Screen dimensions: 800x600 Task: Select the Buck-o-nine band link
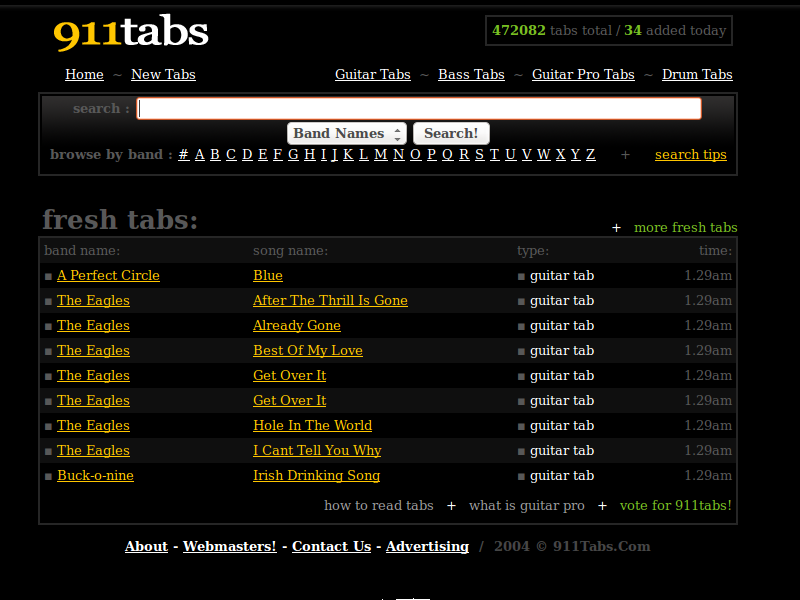95,476
